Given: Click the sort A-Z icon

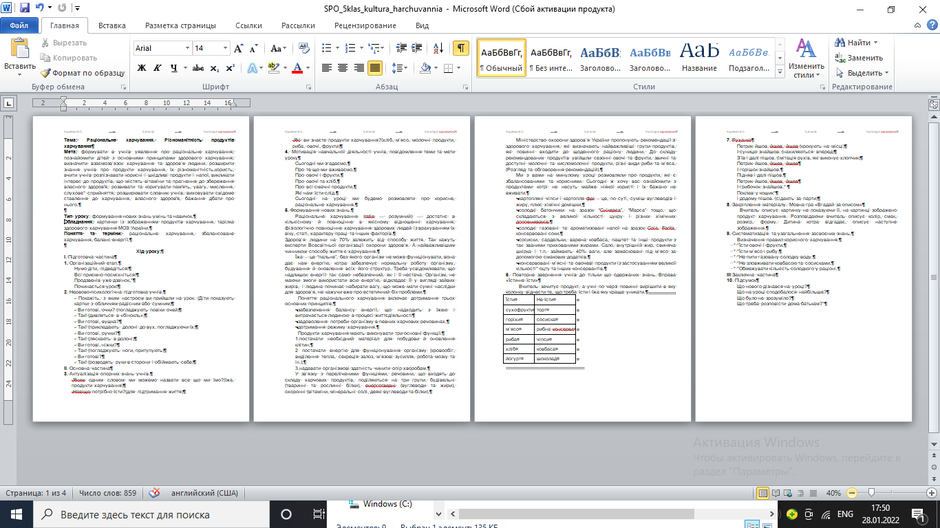Looking at the screenshot, I should (x=438, y=48).
